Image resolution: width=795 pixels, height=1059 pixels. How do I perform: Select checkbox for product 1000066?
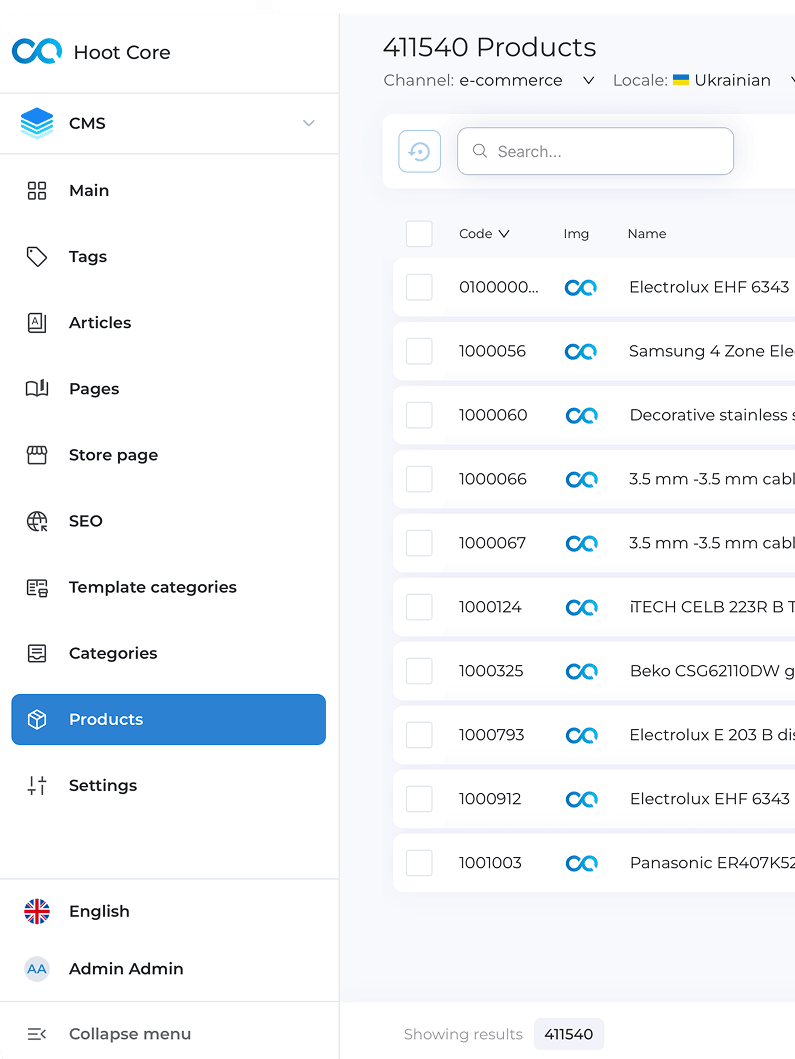[x=419, y=479]
